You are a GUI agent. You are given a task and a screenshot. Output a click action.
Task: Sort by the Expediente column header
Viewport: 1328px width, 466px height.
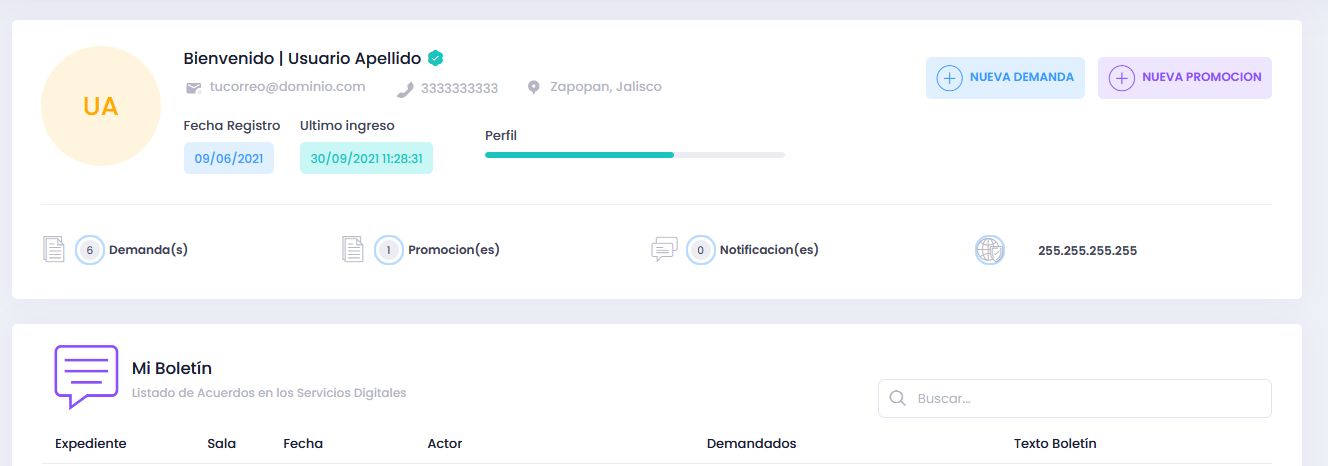91,443
